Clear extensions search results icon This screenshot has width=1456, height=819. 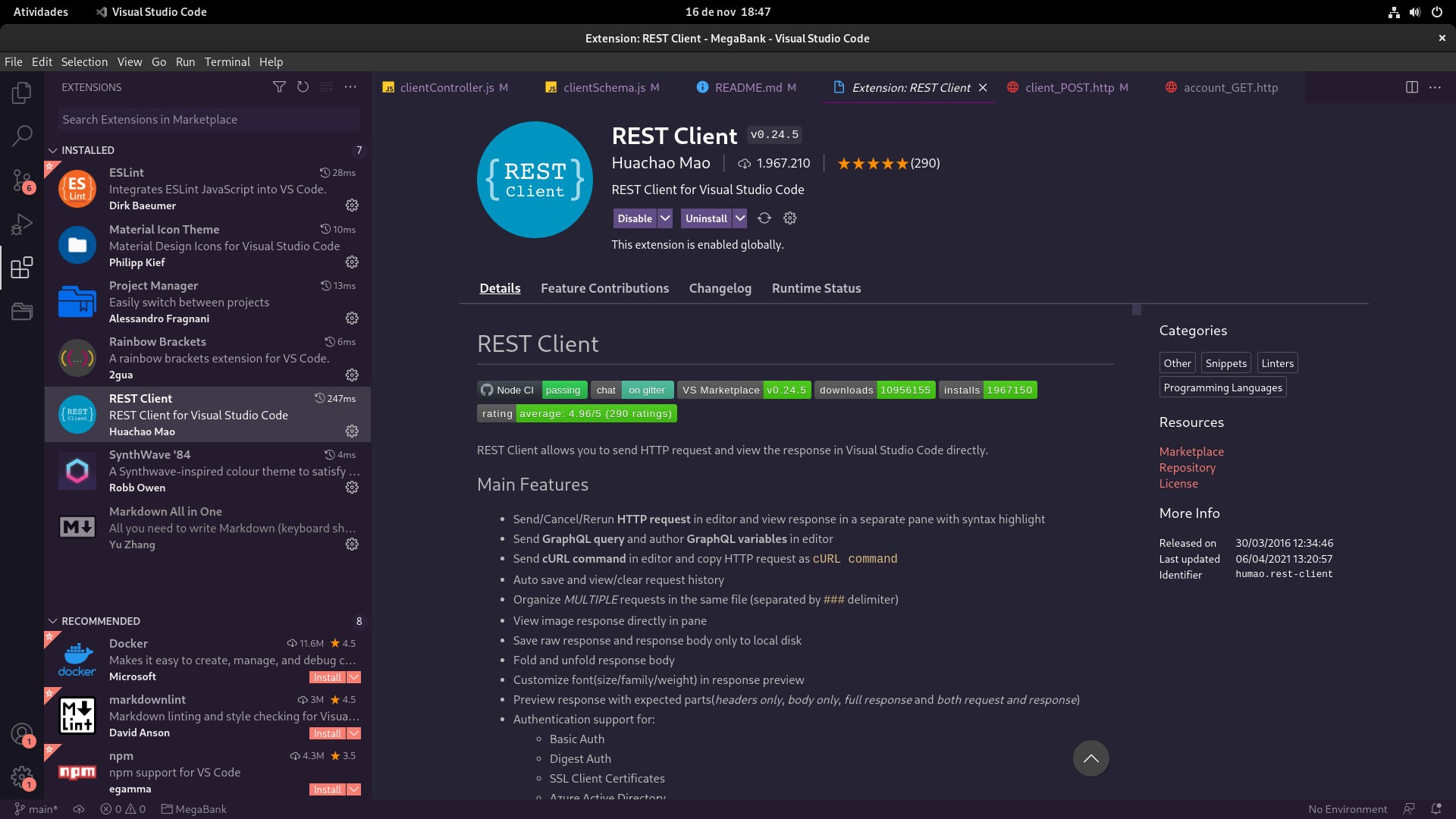coord(327,87)
